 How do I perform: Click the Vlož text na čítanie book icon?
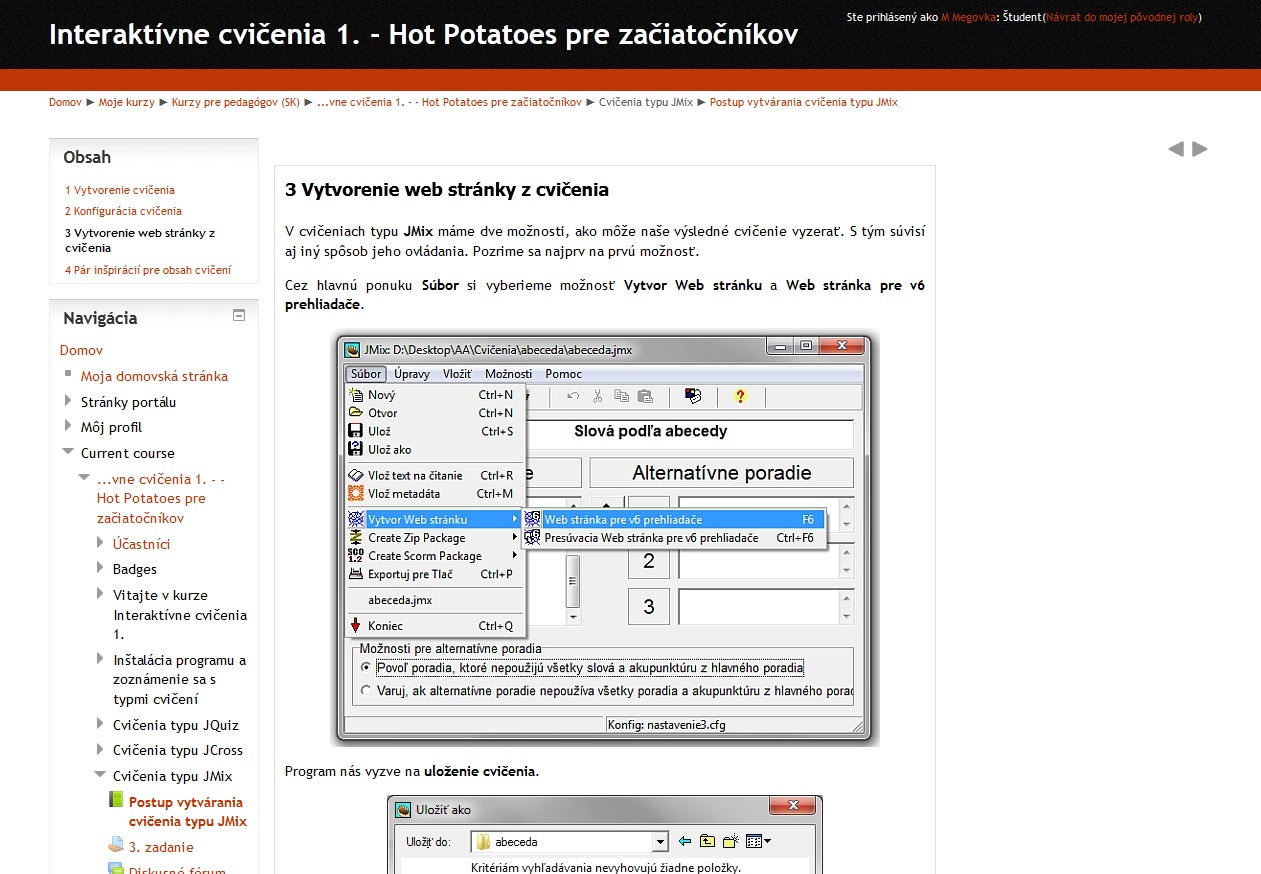[356, 475]
